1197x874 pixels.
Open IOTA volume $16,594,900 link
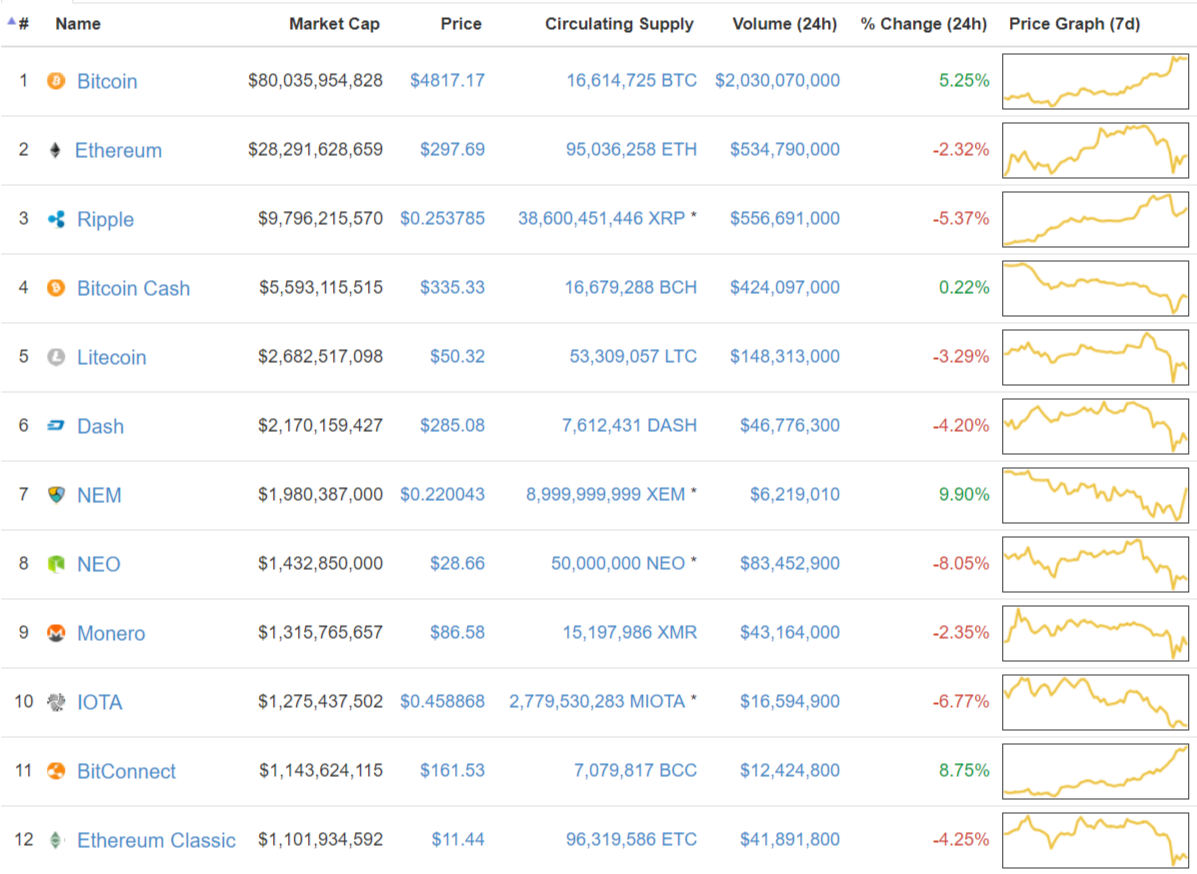(789, 701)
